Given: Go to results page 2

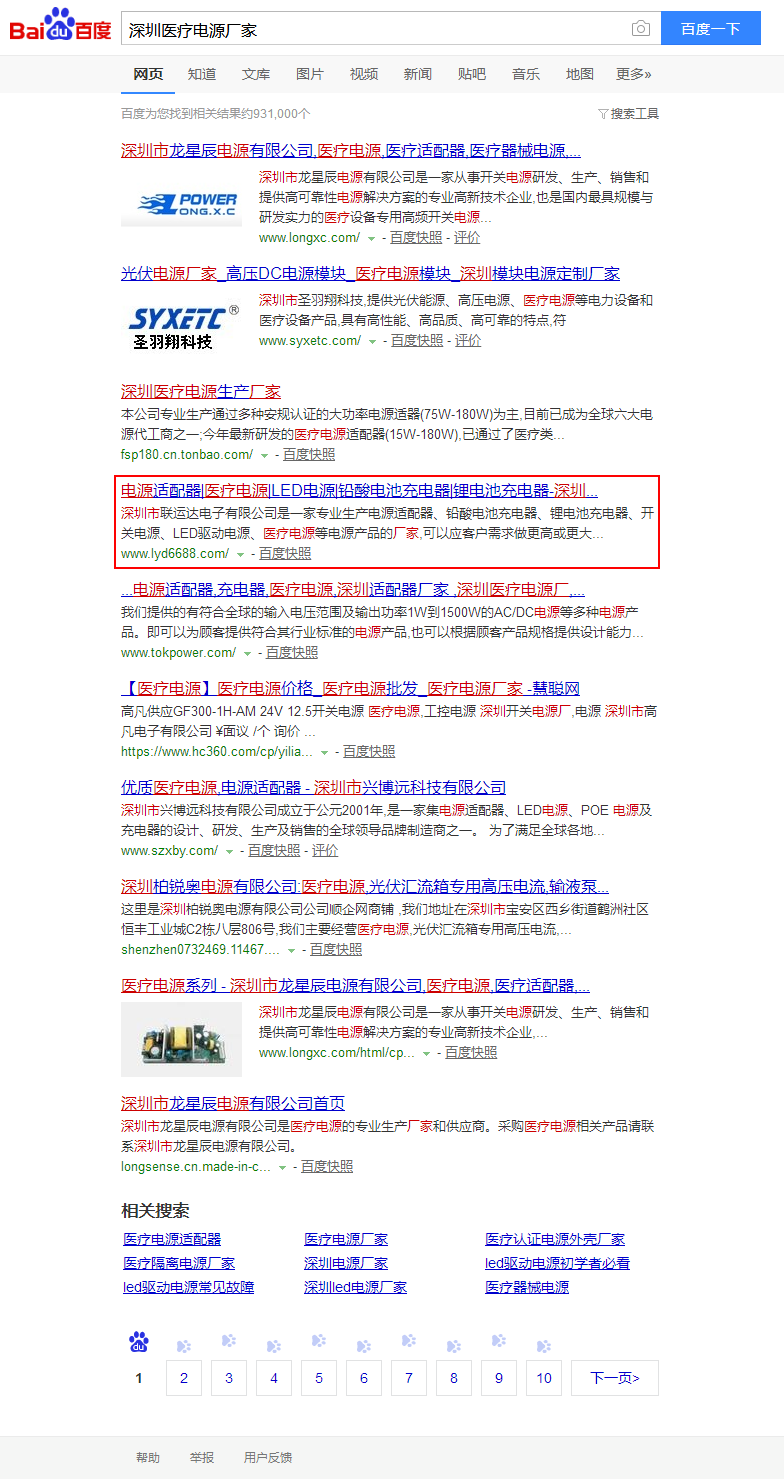Looking at the screenshot, I should pyautogui.click(x=184, y=1378).
